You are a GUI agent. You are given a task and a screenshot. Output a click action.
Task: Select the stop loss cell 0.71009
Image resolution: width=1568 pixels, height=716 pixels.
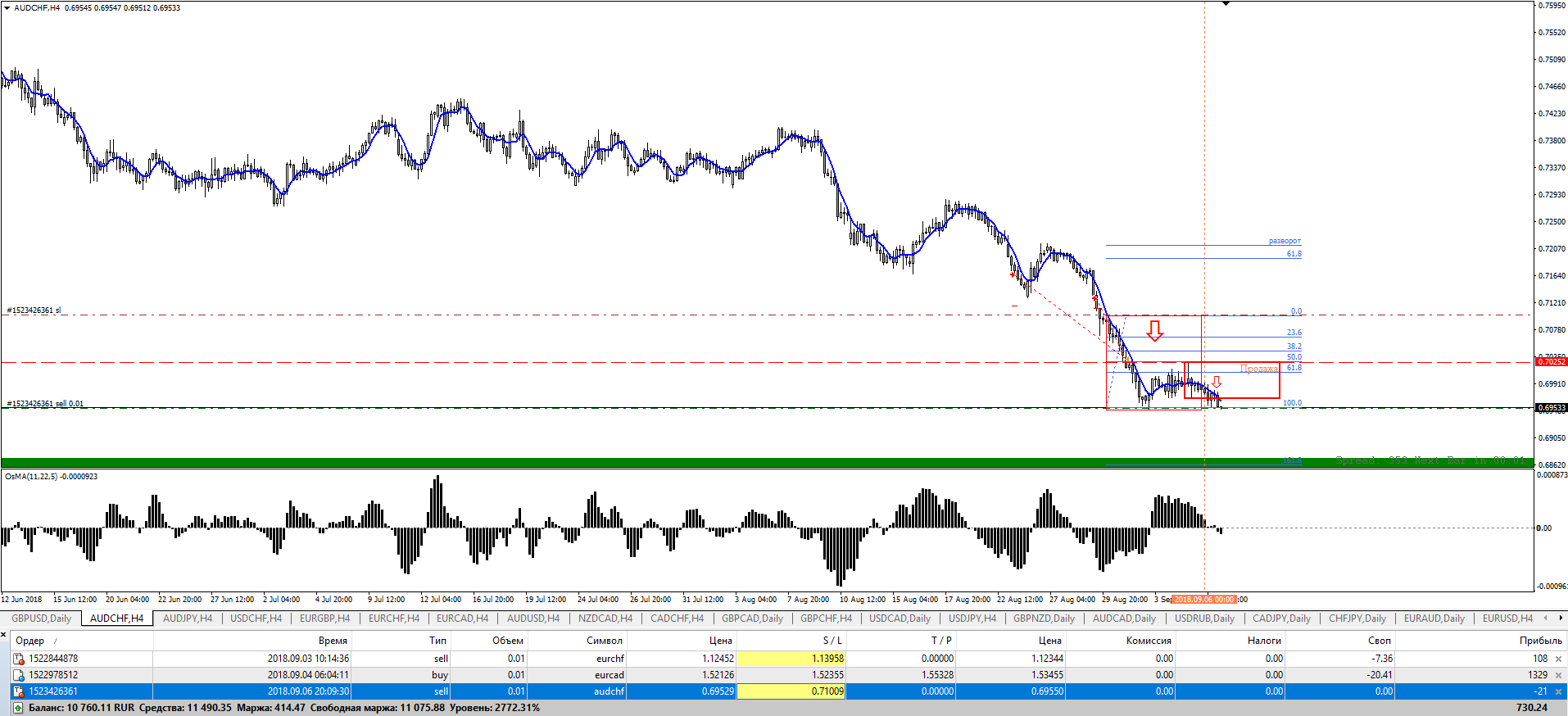[791, 691]
